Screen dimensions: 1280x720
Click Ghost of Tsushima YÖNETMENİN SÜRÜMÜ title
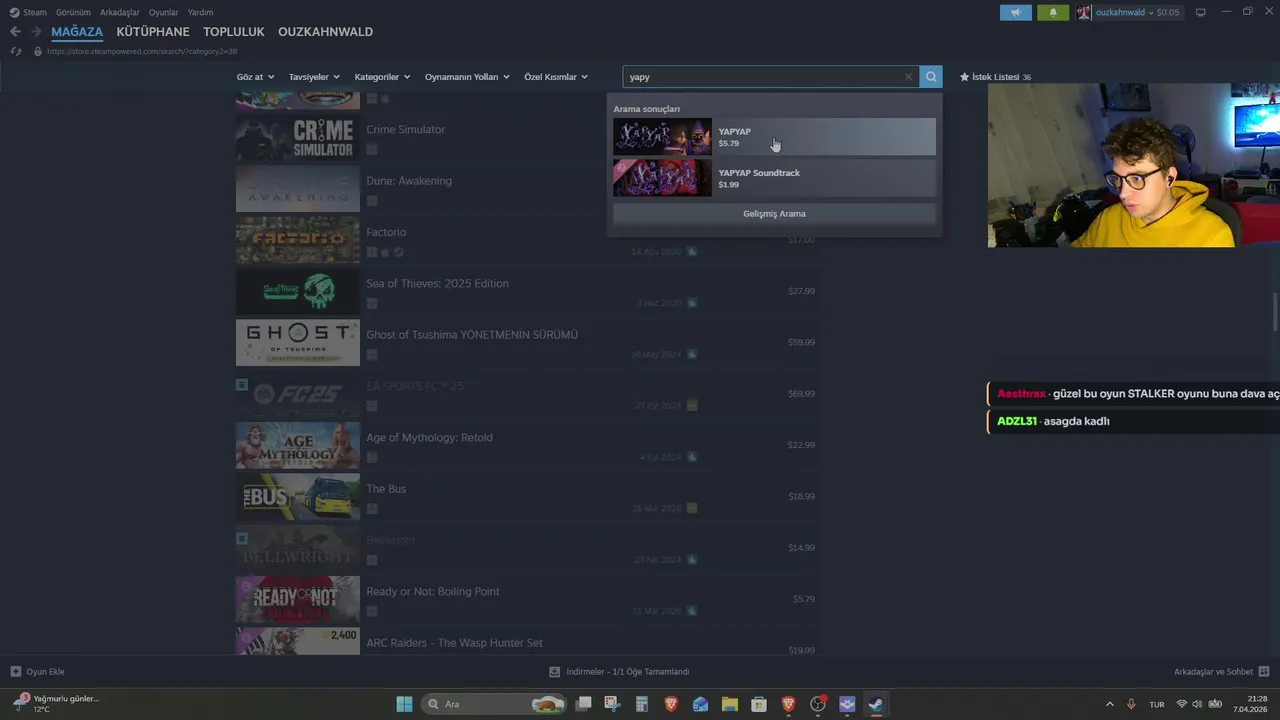tap(472, 335)
